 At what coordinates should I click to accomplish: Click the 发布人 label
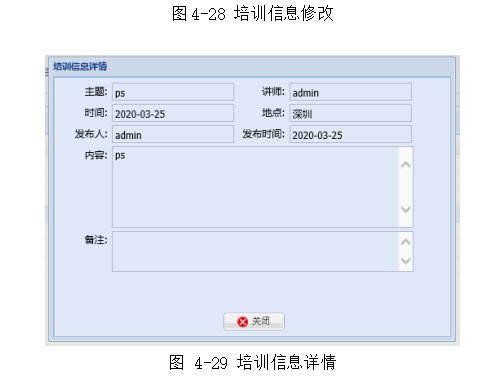(91, 134)
